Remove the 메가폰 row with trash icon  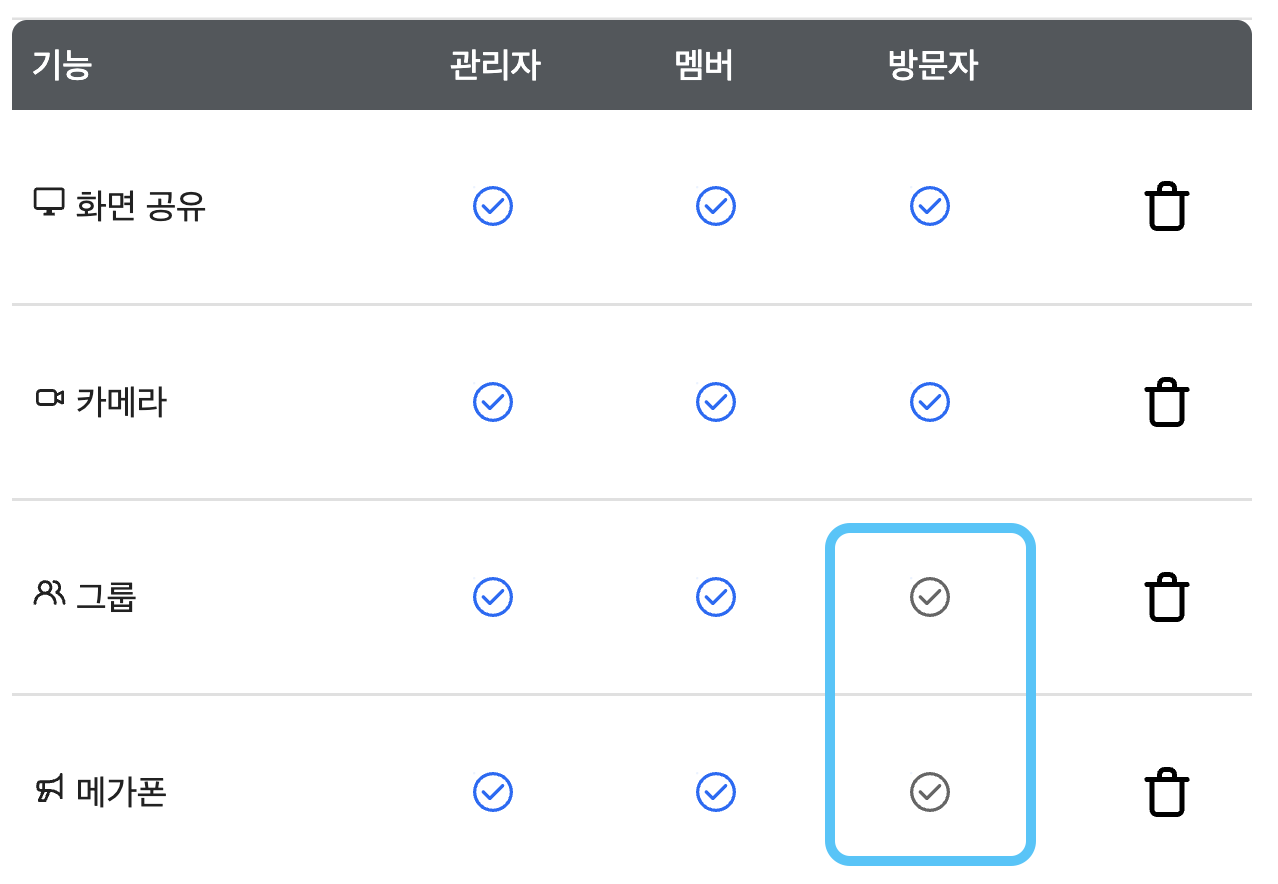(x=1166, y=791)
